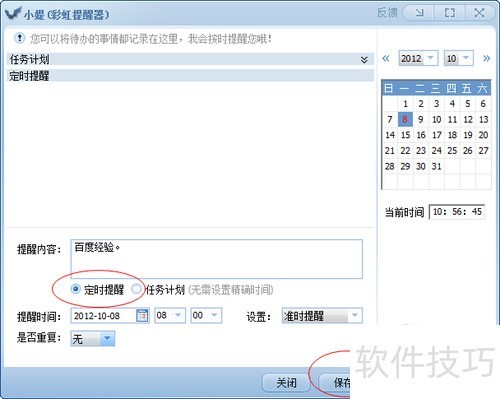Select day 17 in calendar
The image size is (500, 399).
click(436, 135)
